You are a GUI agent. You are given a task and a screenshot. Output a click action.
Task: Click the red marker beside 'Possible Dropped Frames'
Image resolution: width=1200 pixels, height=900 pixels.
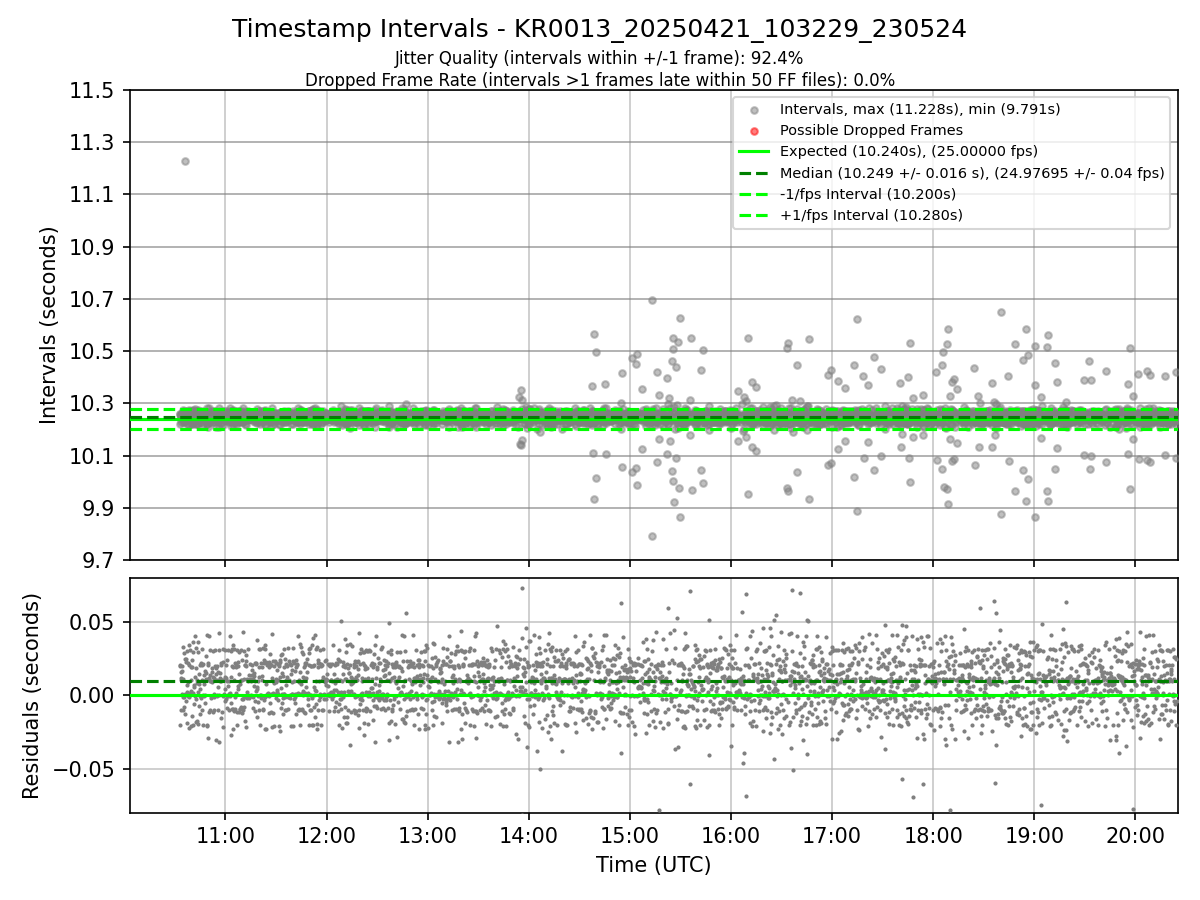coord(754,131)
